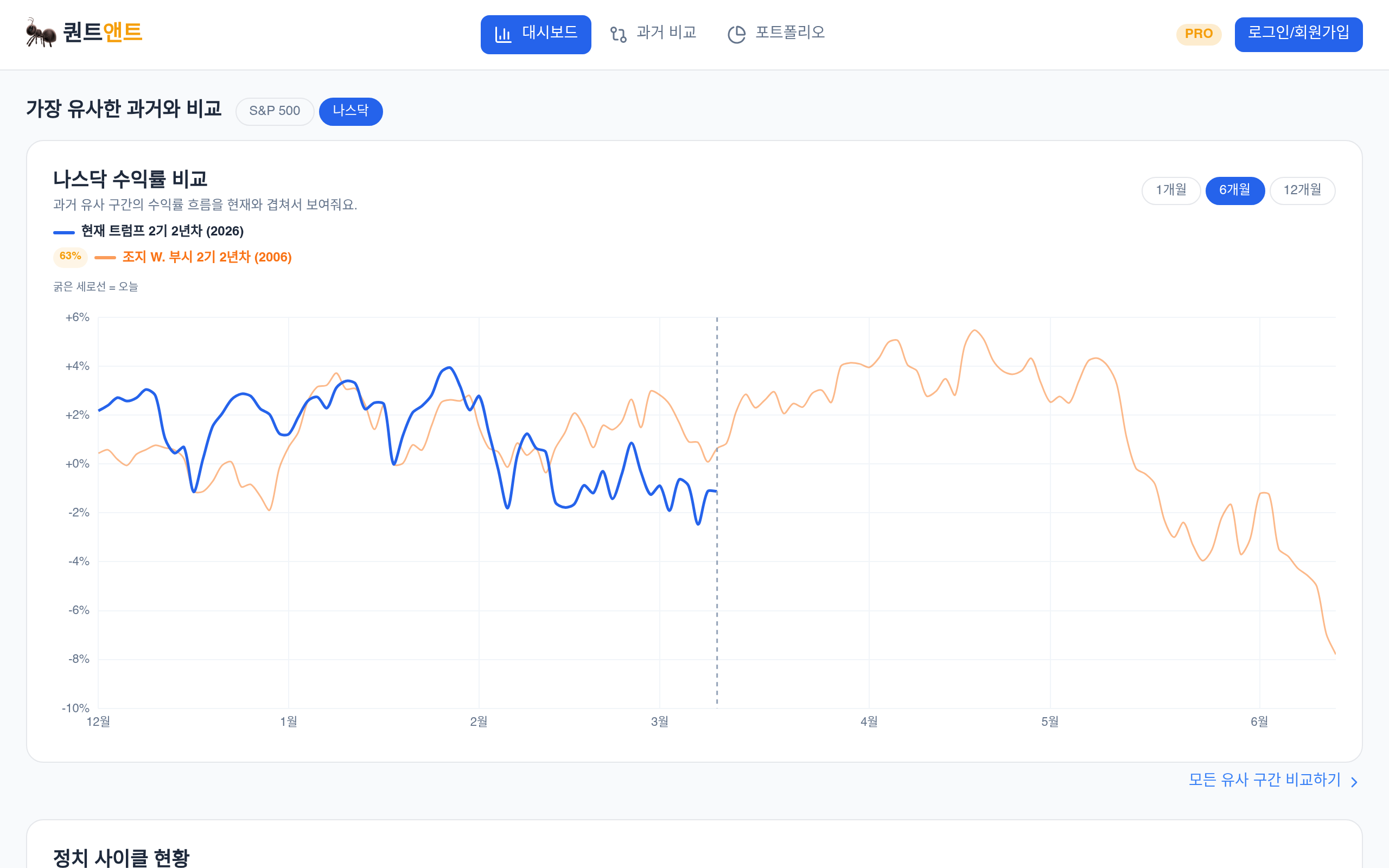This screenshot has height=868, width=1389.
Task: Click the dashboard bar chart icon
Action: tap(503, 34)
